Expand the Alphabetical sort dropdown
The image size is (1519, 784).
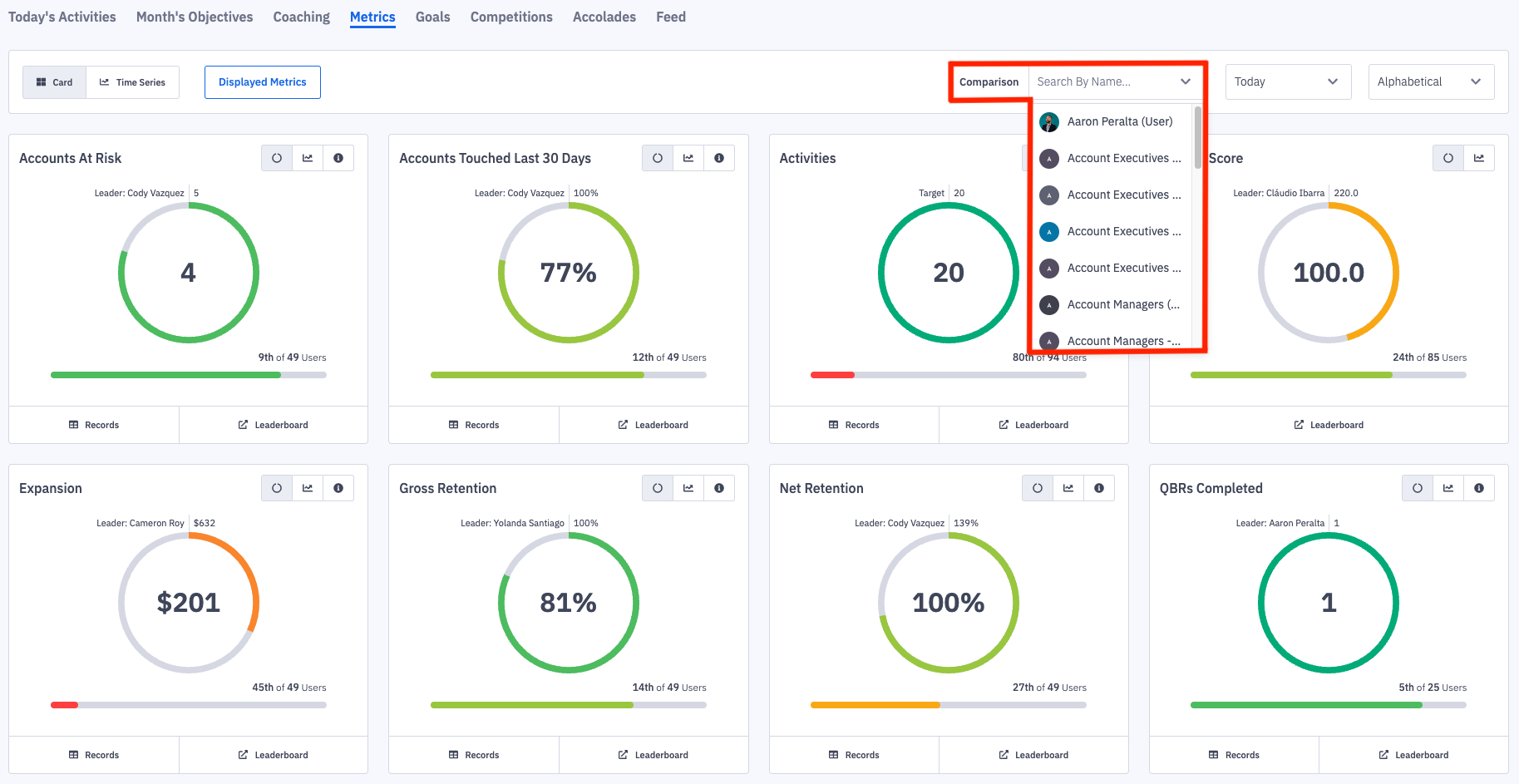coord(1430,81)
